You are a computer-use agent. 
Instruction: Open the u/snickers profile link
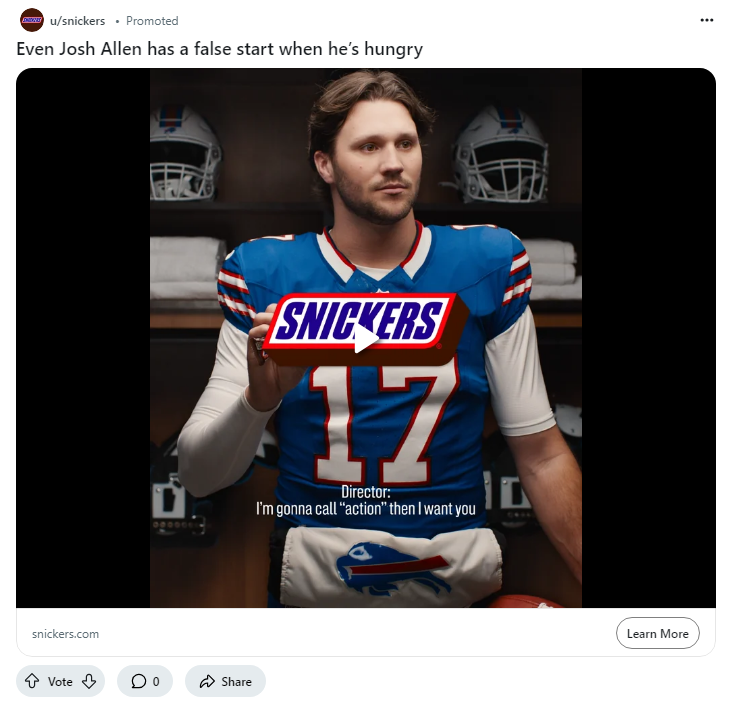click(x=78, y=21)
